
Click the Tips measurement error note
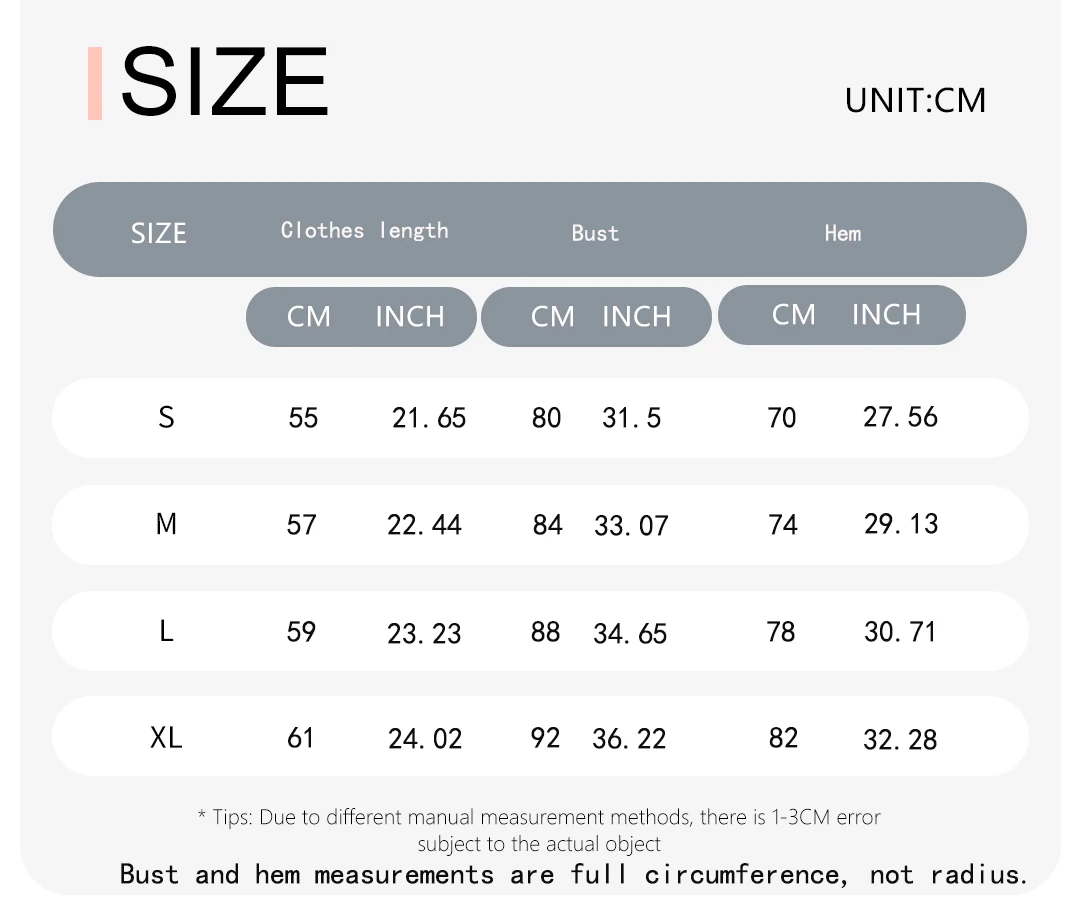pos(539,830)
